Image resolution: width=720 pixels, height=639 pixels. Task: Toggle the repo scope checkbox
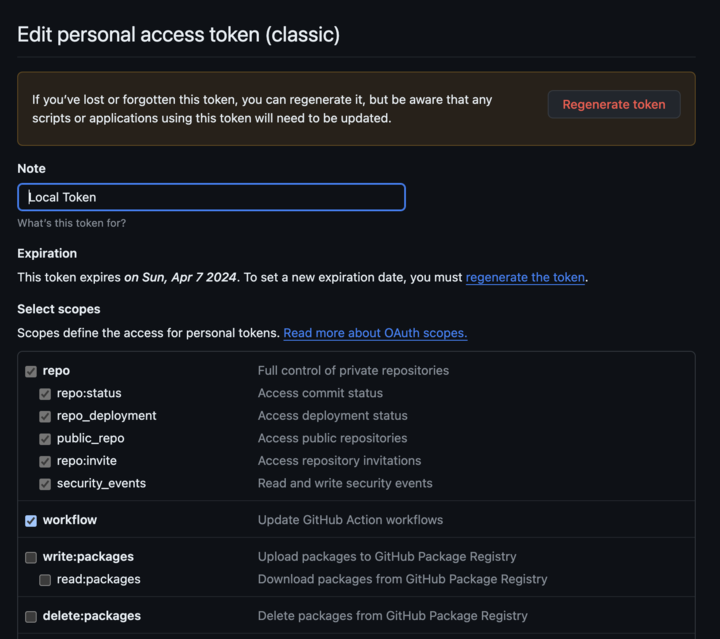click(x=31, y=371)
